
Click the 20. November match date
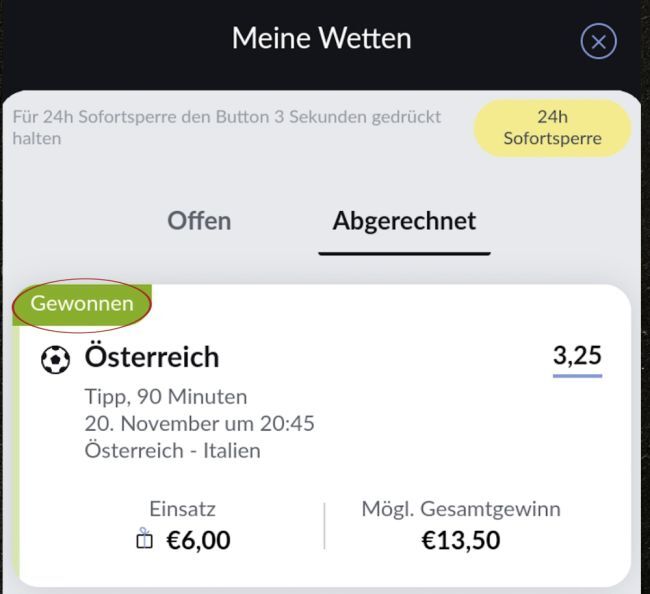tap(200, 423)
